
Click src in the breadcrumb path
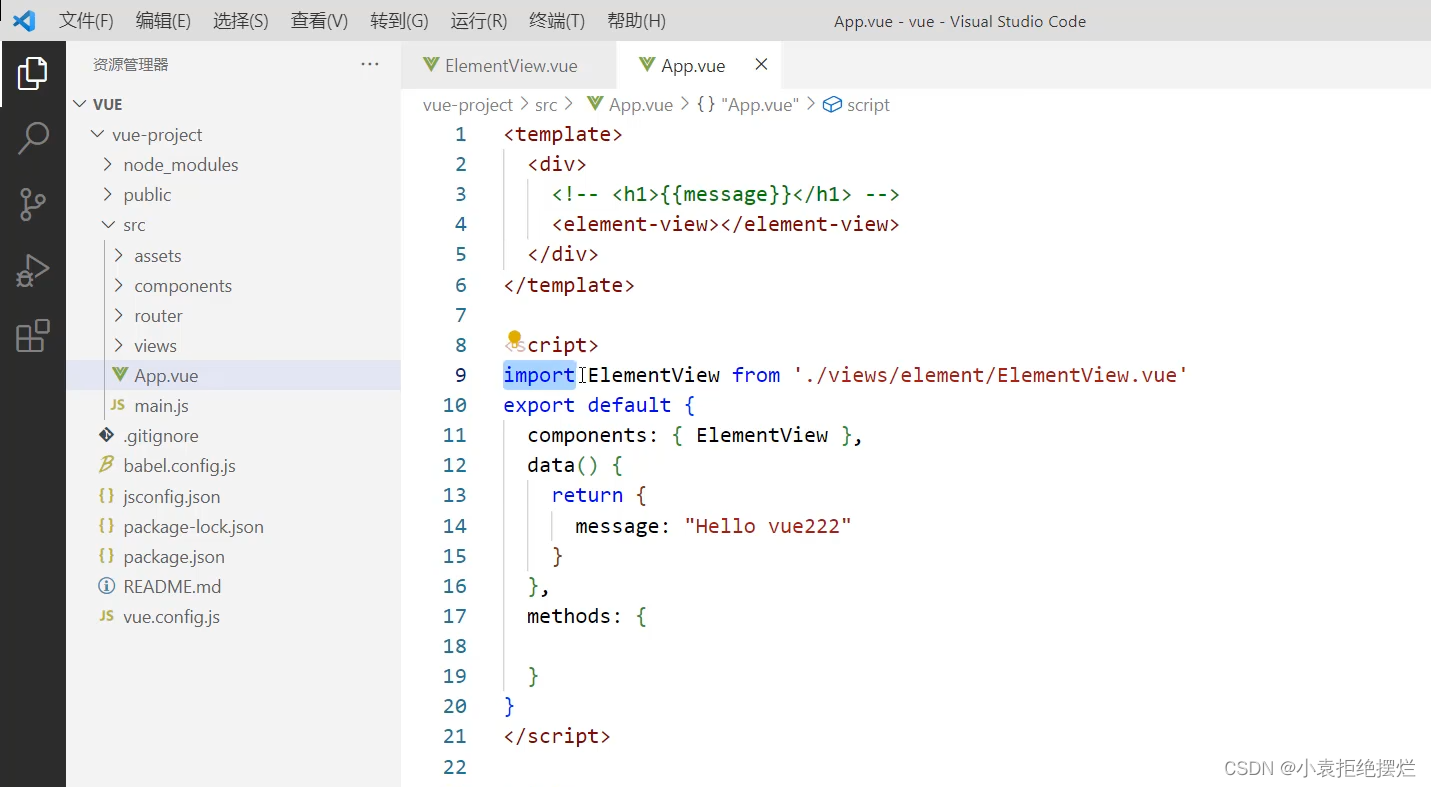pyautogui.click(x=546, y=104)
